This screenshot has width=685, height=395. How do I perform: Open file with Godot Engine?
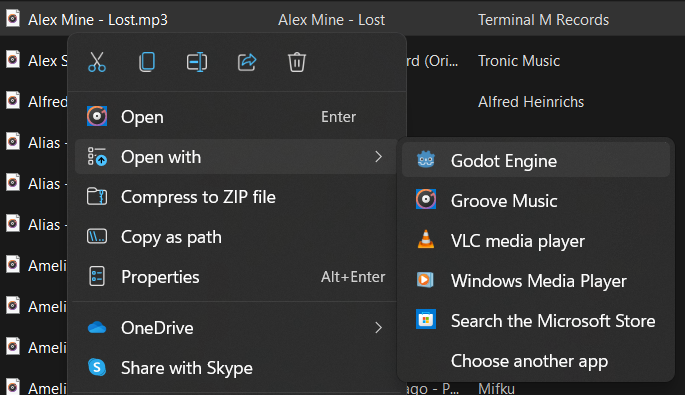pyautogui.click(x=536, y=161)
